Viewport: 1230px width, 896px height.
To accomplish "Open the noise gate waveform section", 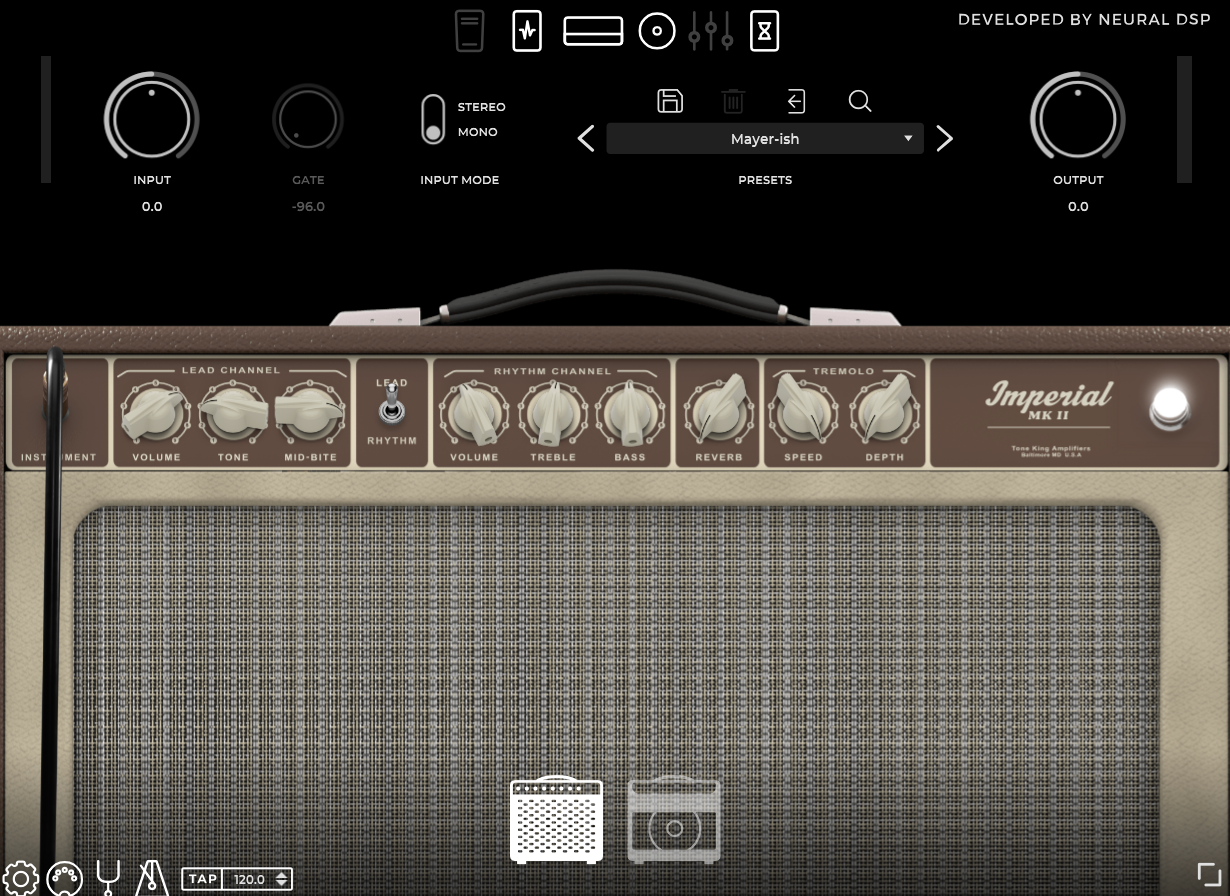I will coord(527,30).
